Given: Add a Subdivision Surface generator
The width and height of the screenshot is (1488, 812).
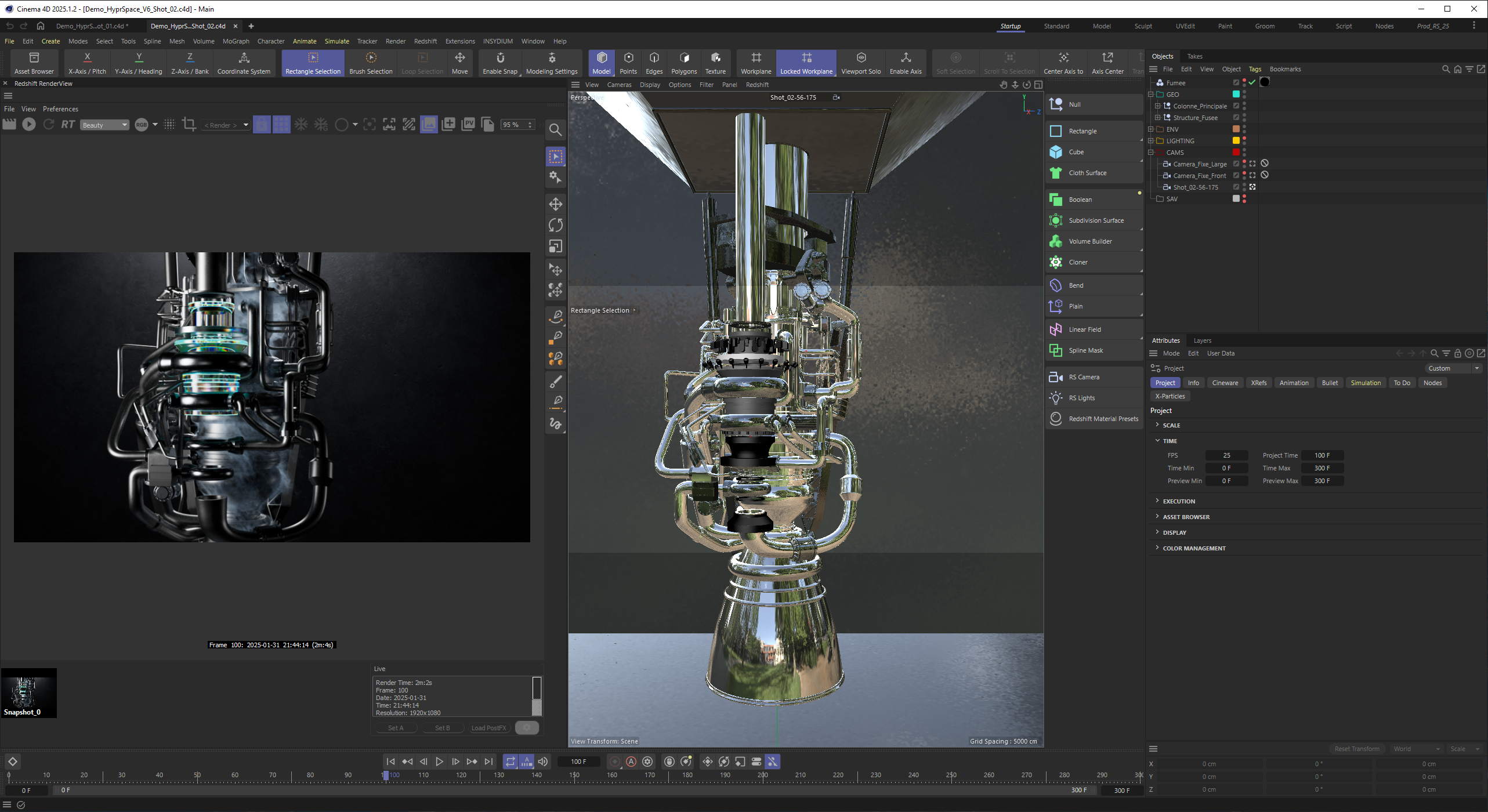Looking at the screenshot, I should pos(1094,220).
